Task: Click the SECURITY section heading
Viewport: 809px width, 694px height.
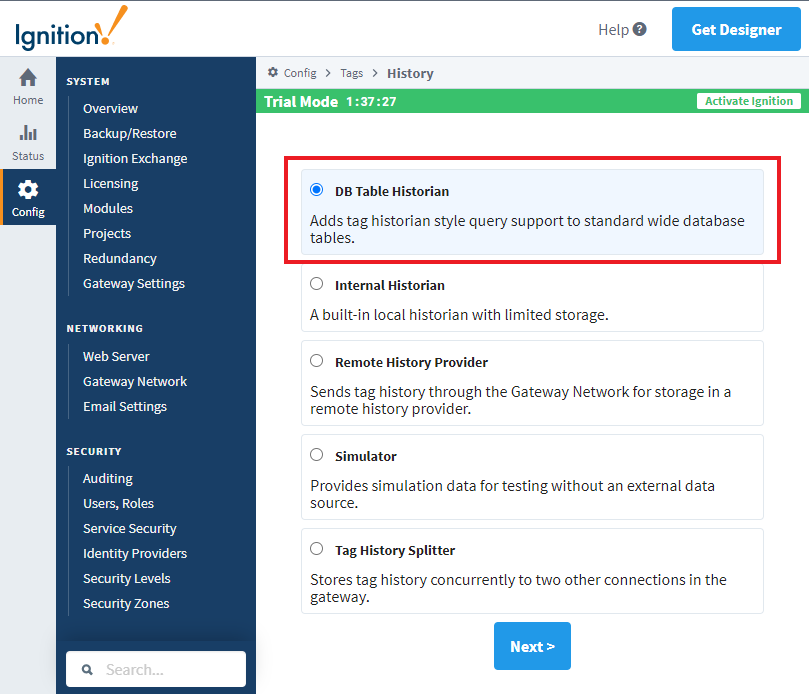Action: tap(94, 451)
